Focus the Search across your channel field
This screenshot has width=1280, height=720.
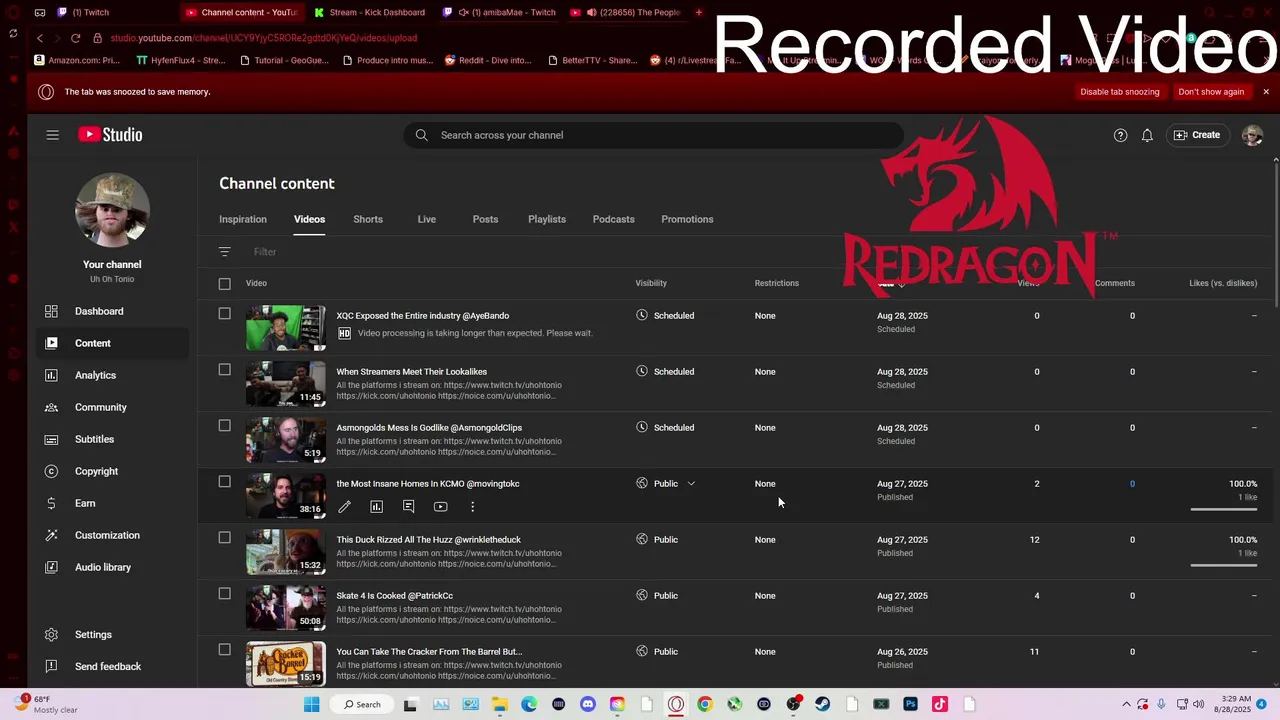[654, 135]
